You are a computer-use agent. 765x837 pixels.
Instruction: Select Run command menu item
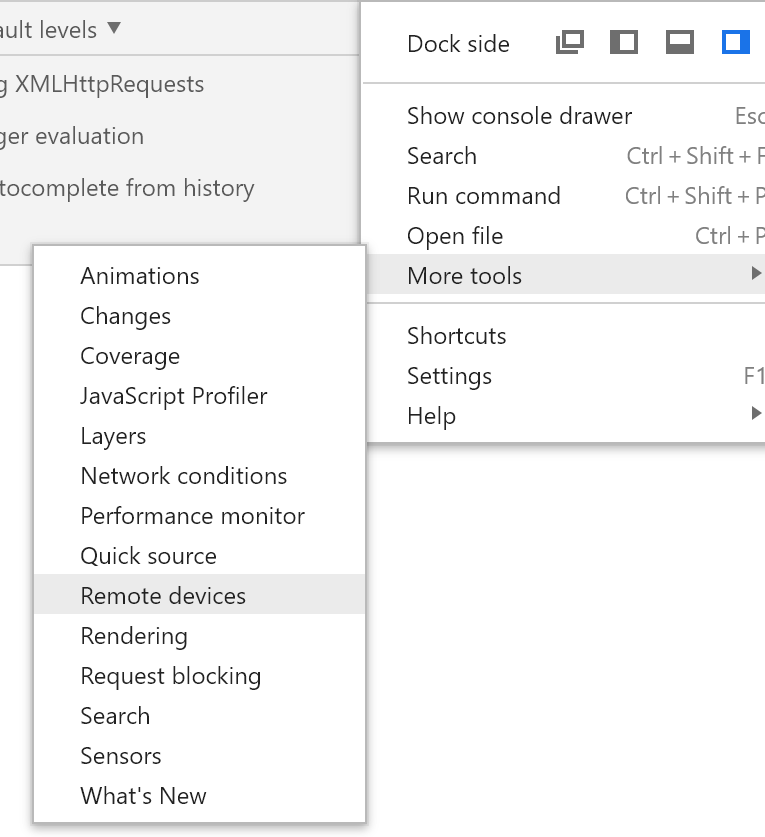484,196
